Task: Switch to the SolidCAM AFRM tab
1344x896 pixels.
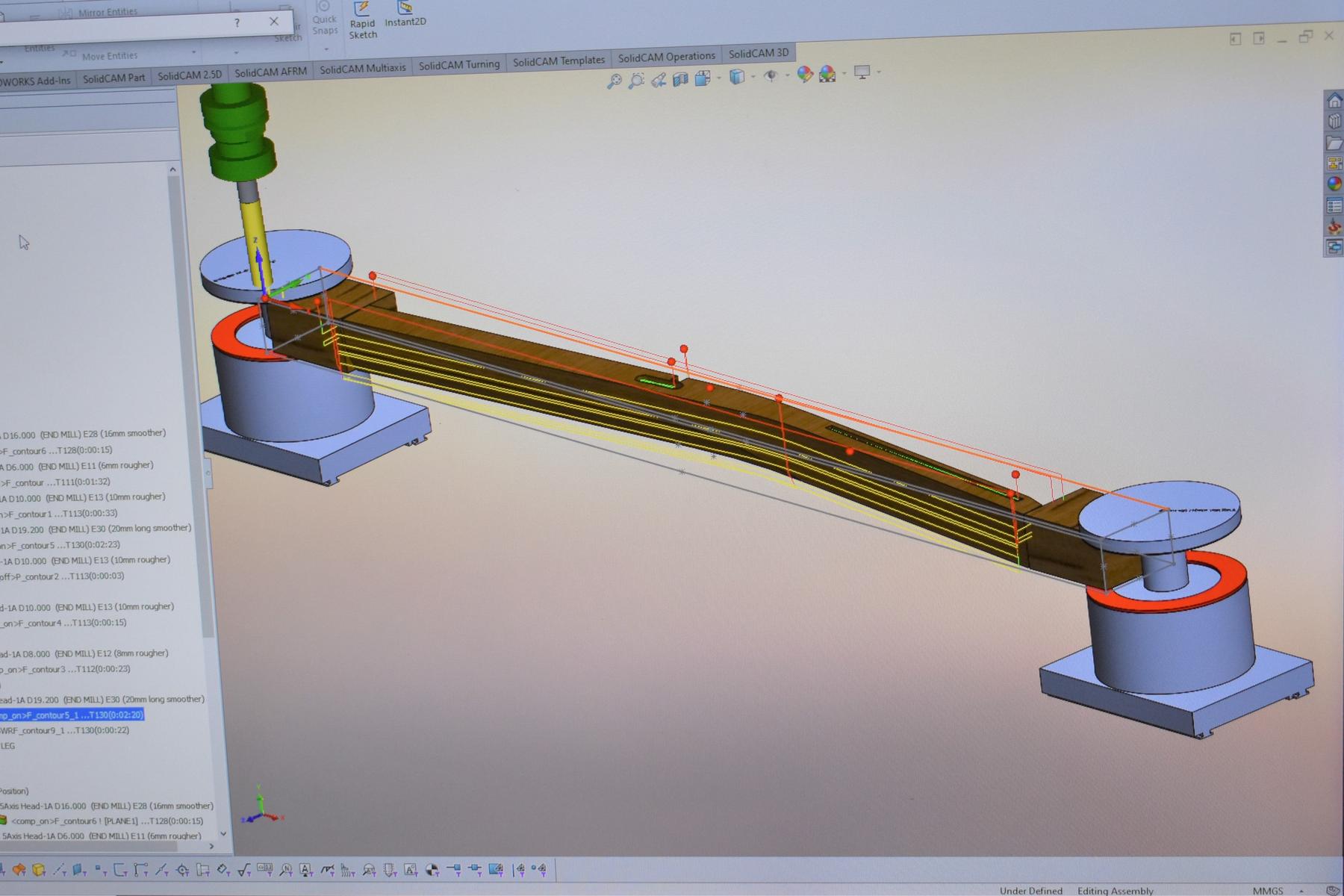Action: (270, 72)
